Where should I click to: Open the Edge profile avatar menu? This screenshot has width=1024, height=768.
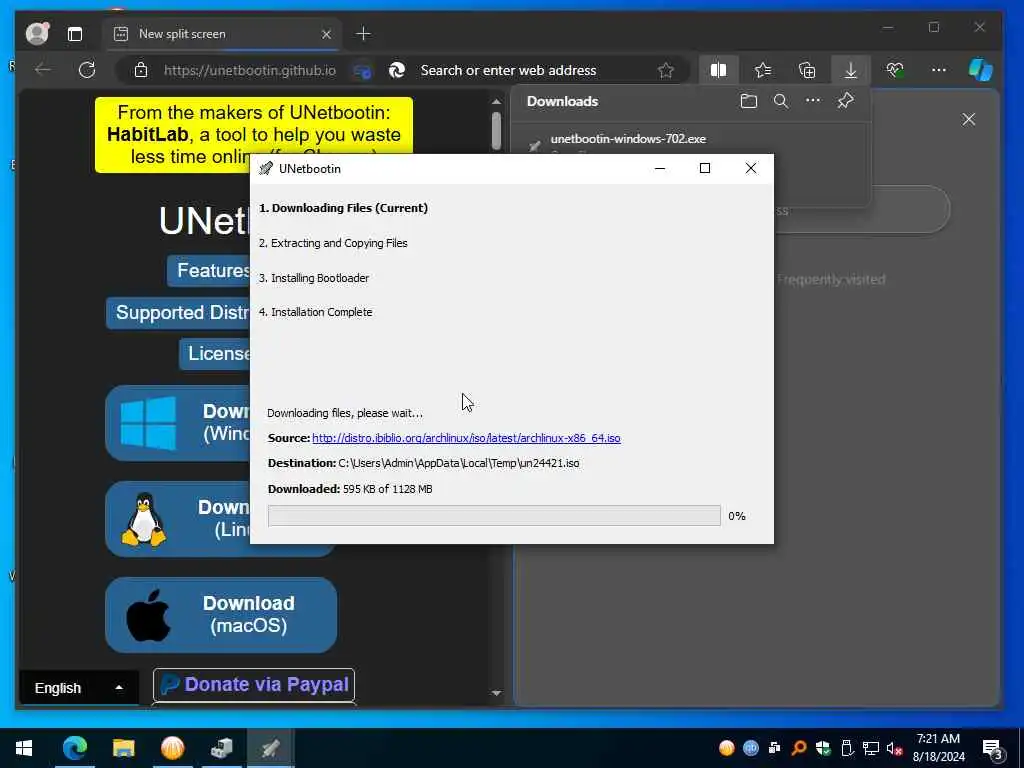point(37,33)
